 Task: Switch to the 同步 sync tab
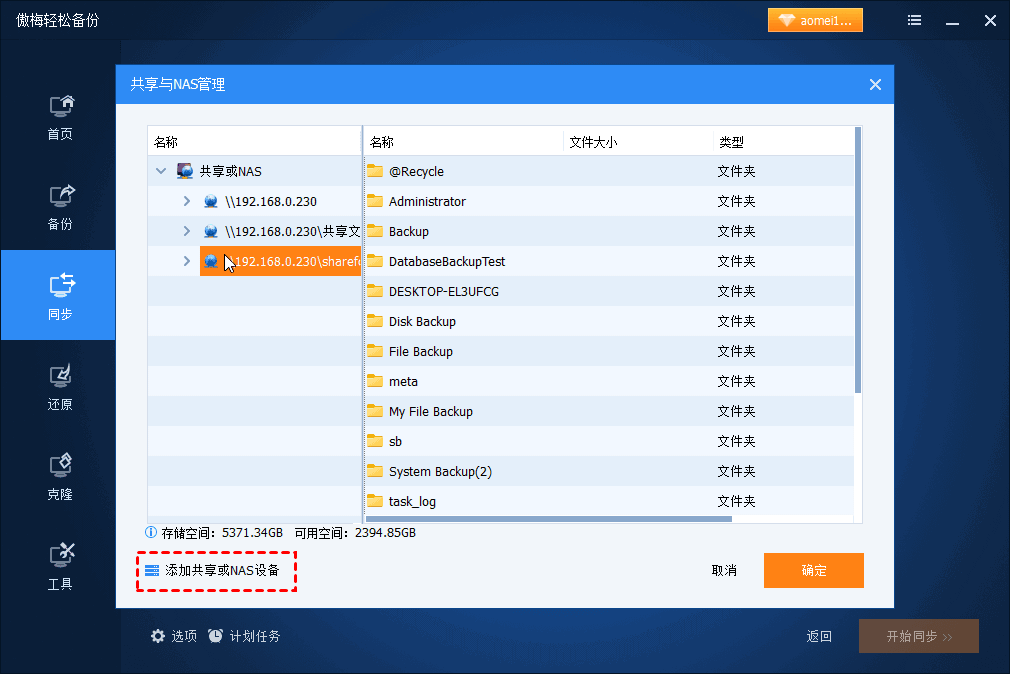coord(60,297)
